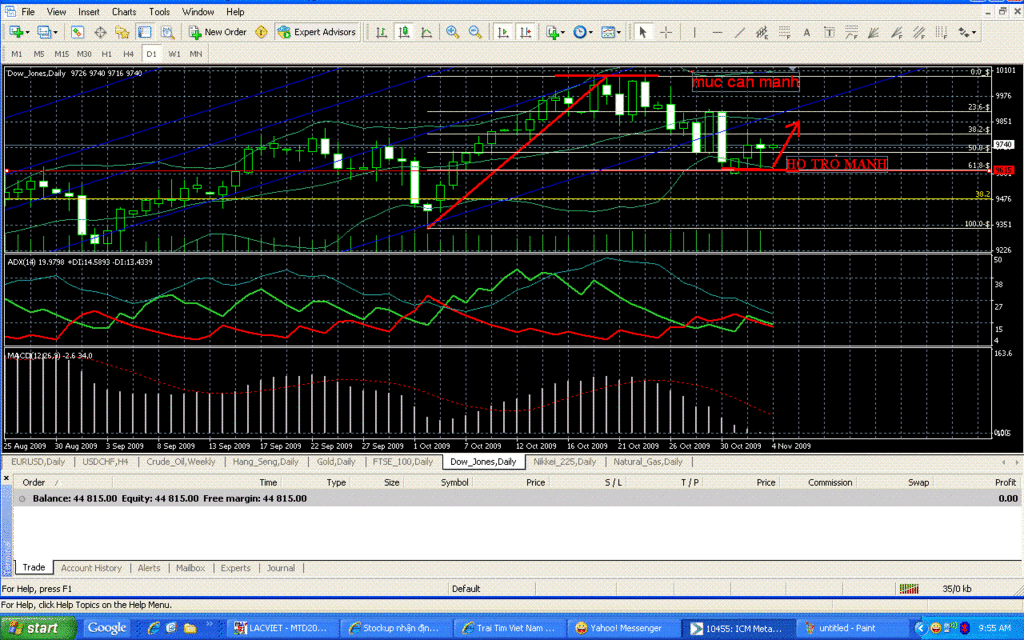Select the Text 'A' drawing tool
The width and height of the screenshot is (1024, 640).
click(807, 32)
